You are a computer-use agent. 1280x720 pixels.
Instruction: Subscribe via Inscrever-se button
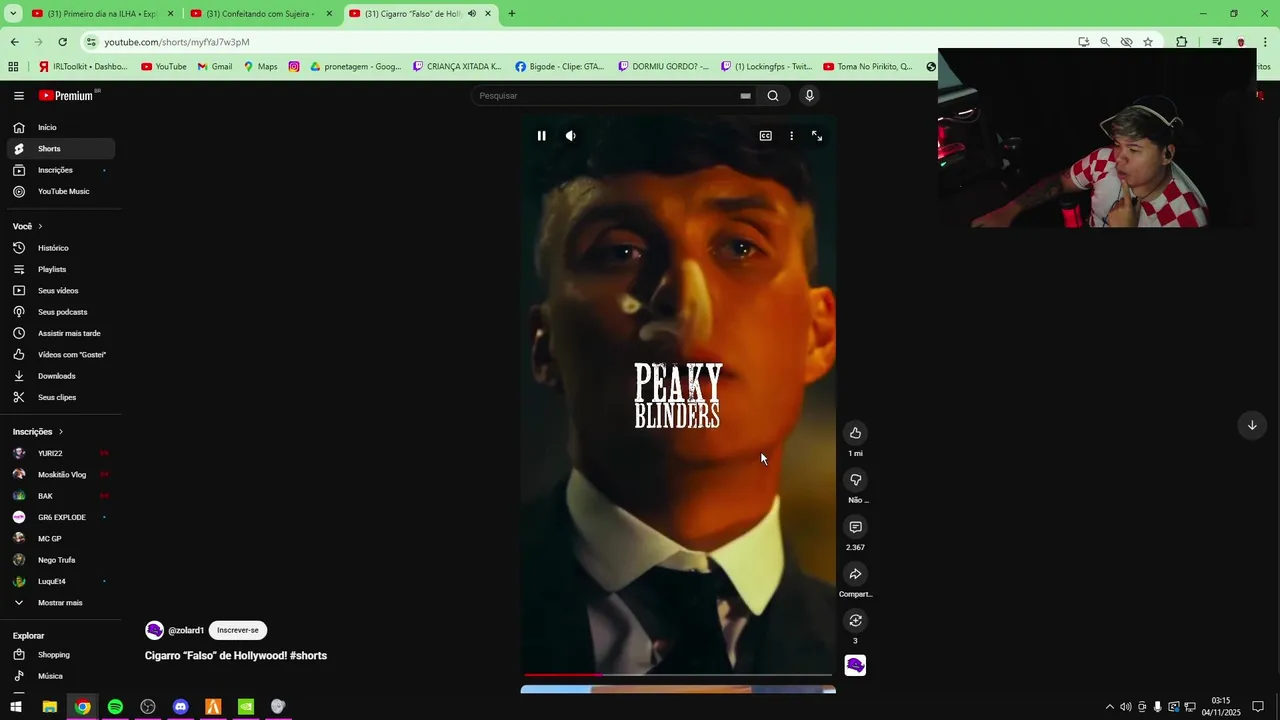[238, 630]
